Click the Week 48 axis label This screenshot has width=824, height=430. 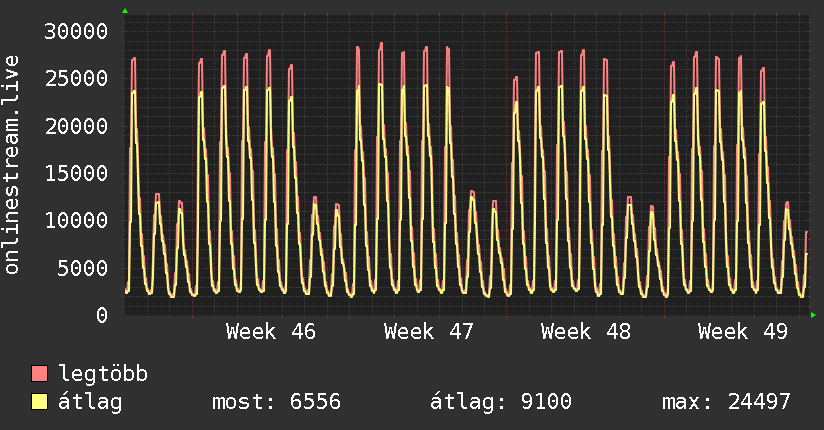pyautogui.click(x=586, y=331)
